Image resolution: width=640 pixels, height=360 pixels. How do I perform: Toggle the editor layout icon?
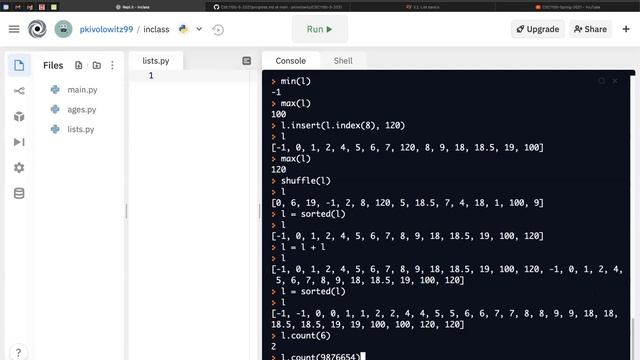(x=247, y=61)
